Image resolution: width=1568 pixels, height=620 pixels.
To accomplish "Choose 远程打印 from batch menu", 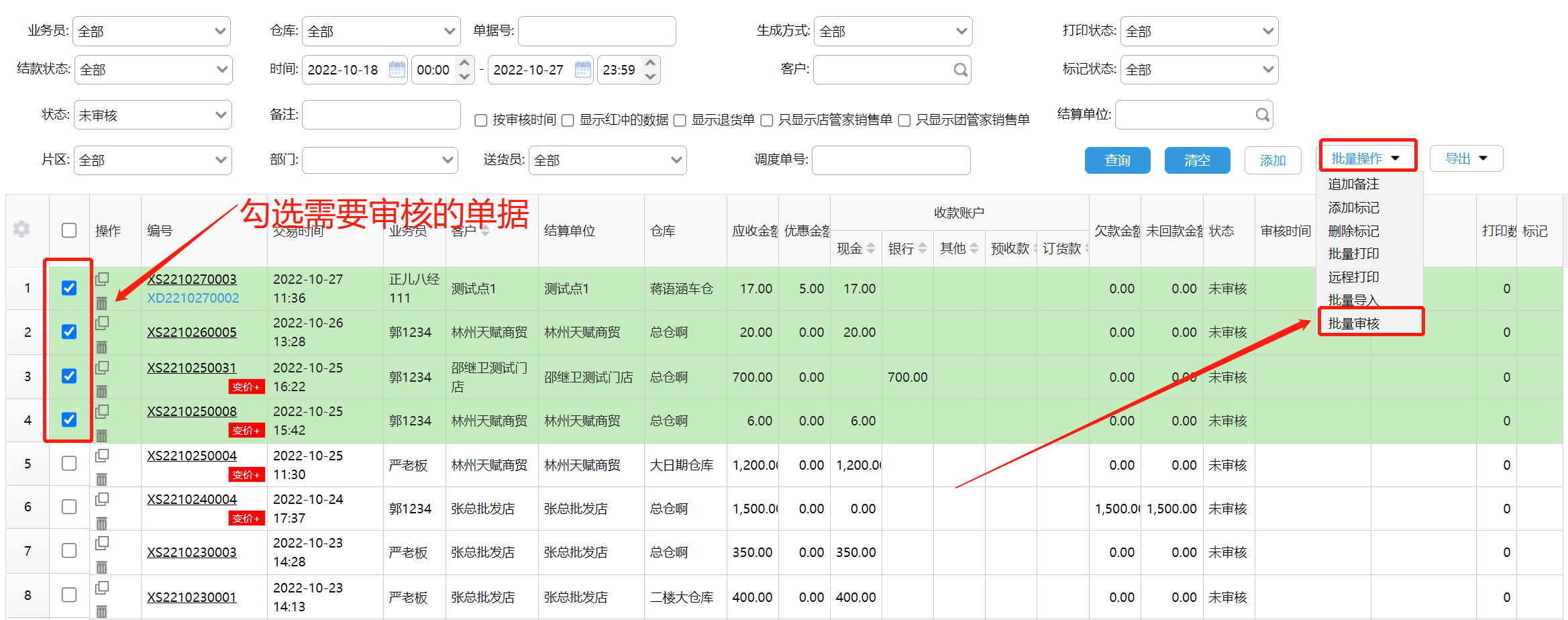I will (x=1354, y=277).
